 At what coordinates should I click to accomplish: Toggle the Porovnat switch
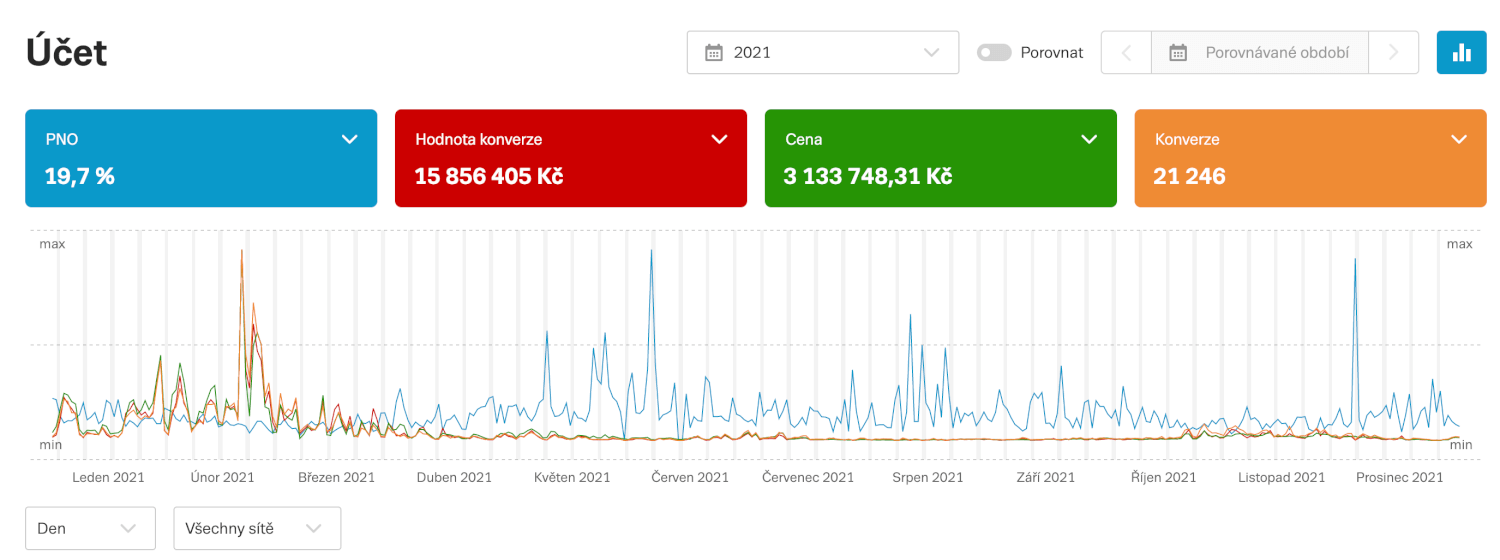pyautogui.click(x=994, y=53)
